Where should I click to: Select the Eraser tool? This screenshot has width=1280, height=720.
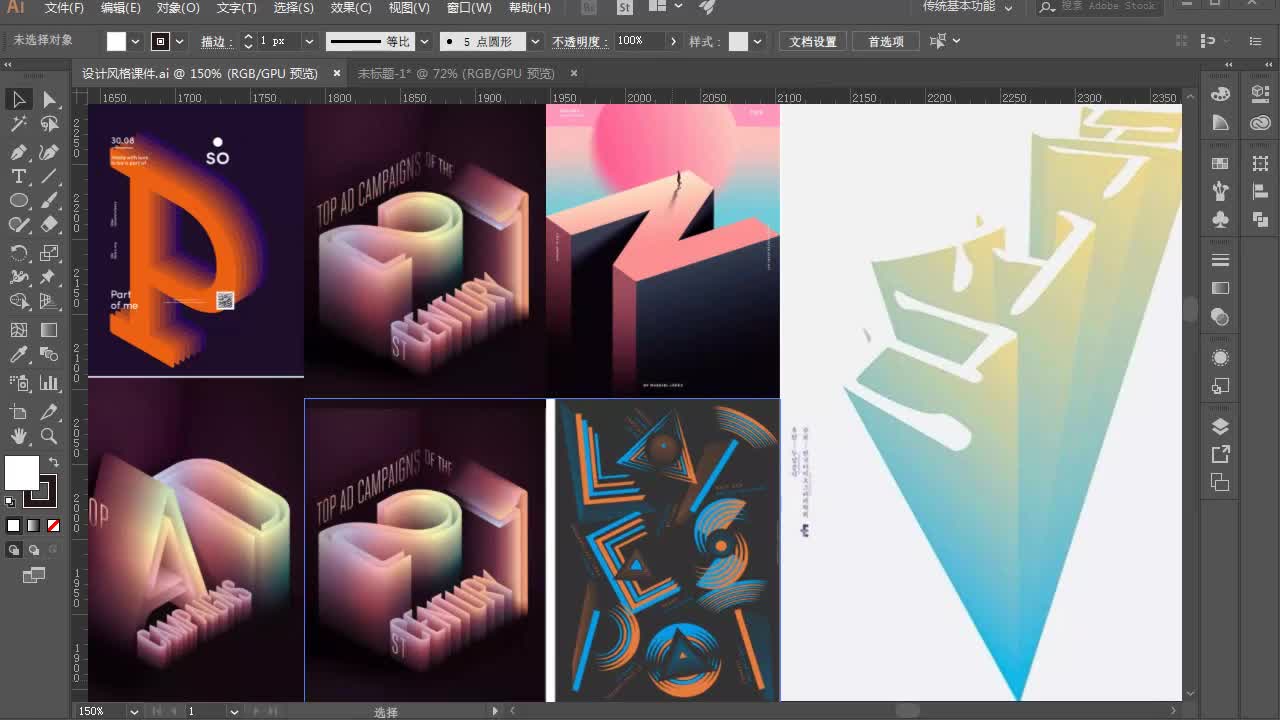pos(49,224)
